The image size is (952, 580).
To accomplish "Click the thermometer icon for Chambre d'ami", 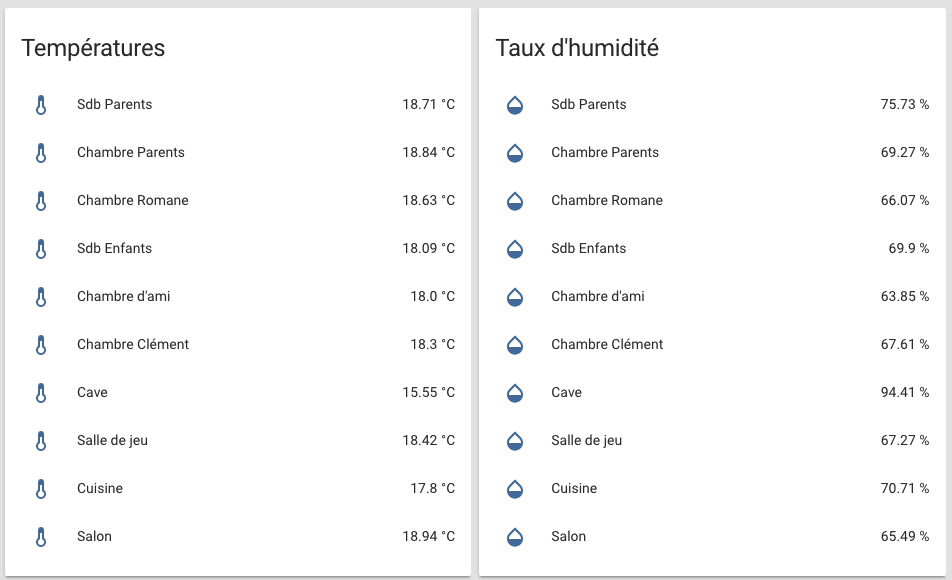I will click(41, 297).
